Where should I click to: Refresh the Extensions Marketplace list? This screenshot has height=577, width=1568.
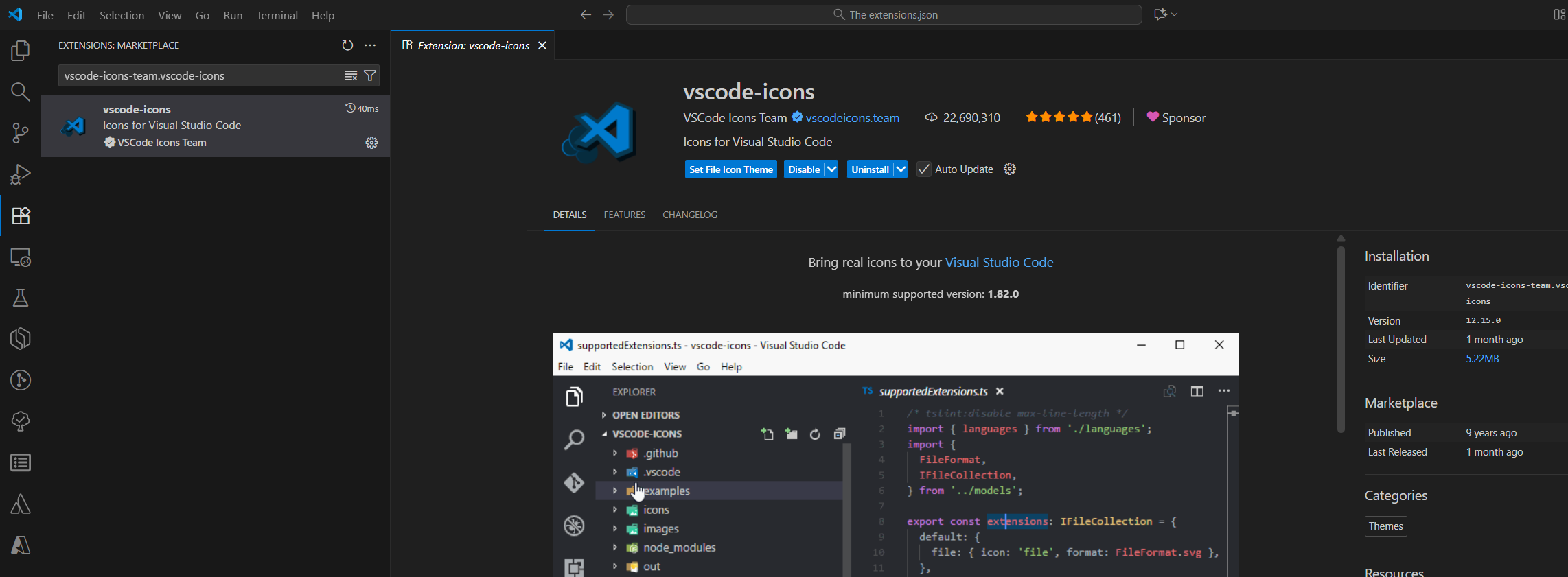tap(347, 45)
